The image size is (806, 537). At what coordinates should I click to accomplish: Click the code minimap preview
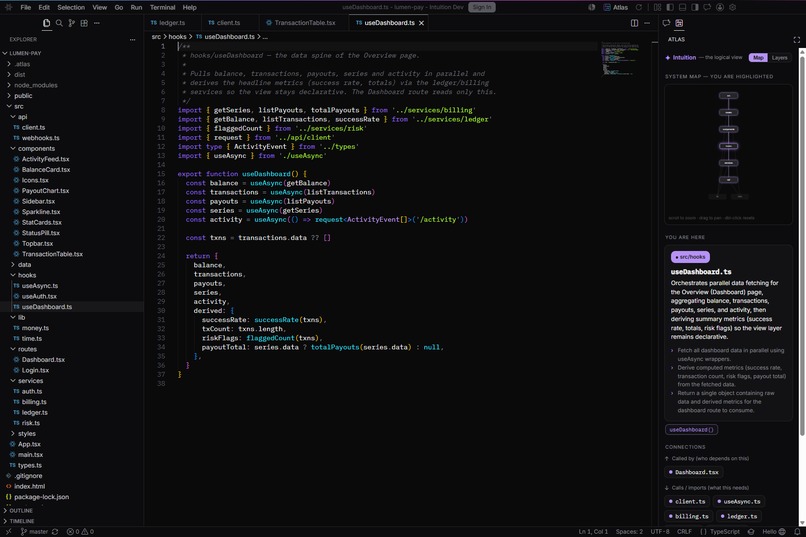click(x=620, y=59)
